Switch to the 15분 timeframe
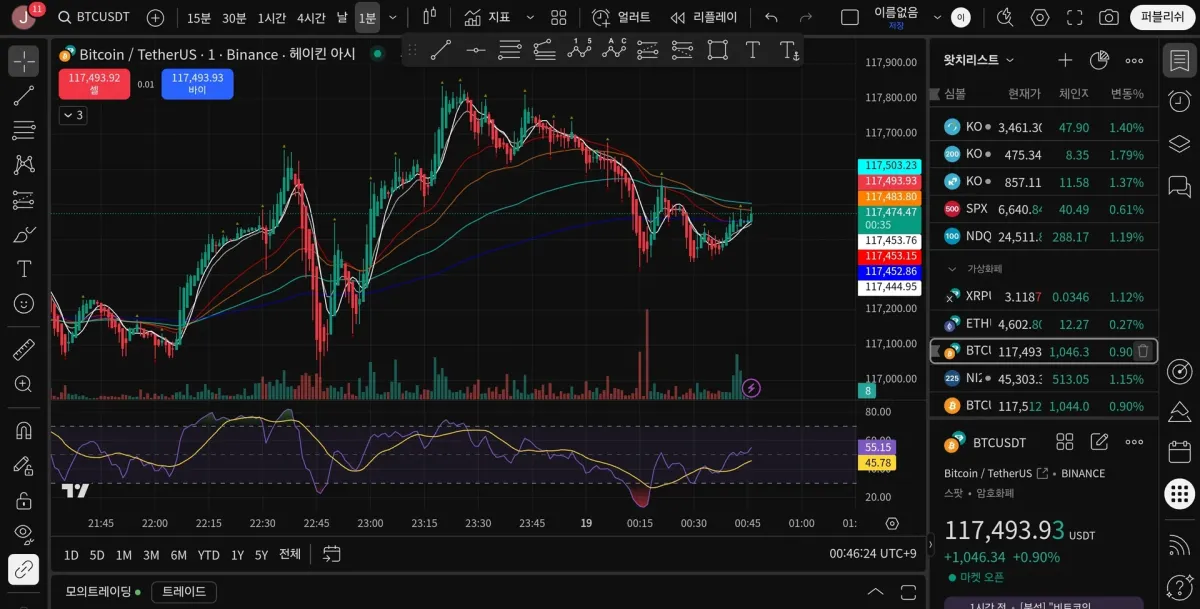 [x=199, y=17]
